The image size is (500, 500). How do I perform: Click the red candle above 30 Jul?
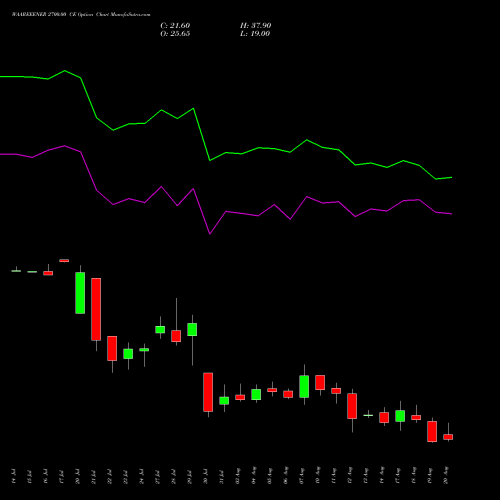click(x=208, y=392)
